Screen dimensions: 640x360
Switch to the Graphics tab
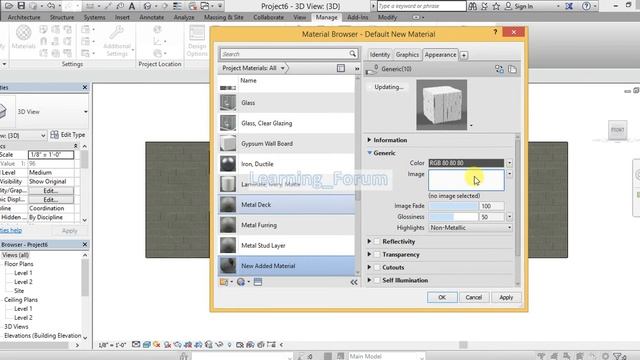coord(407,55)
